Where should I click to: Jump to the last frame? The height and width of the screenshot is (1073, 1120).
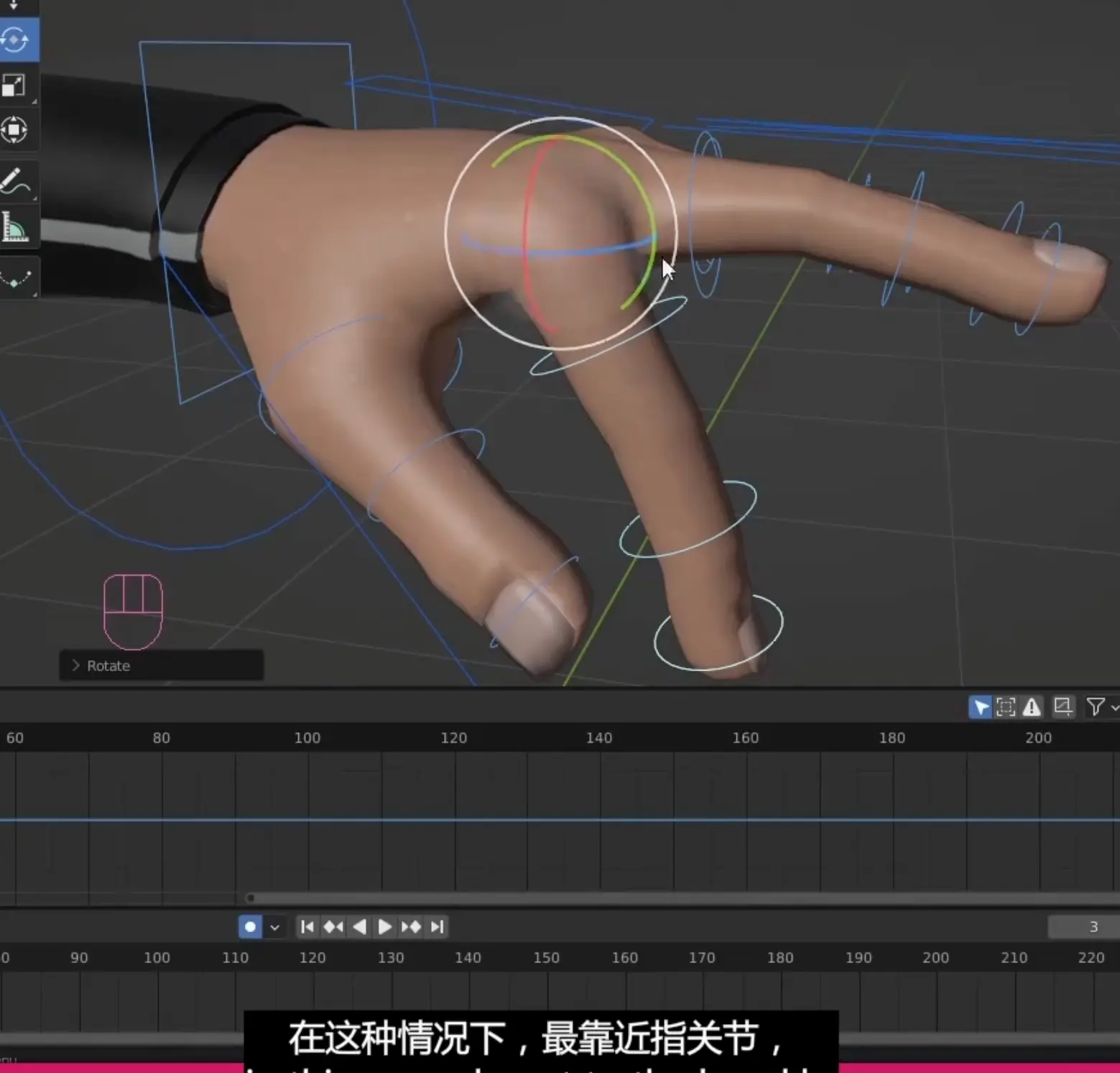[x=437, y=927]
